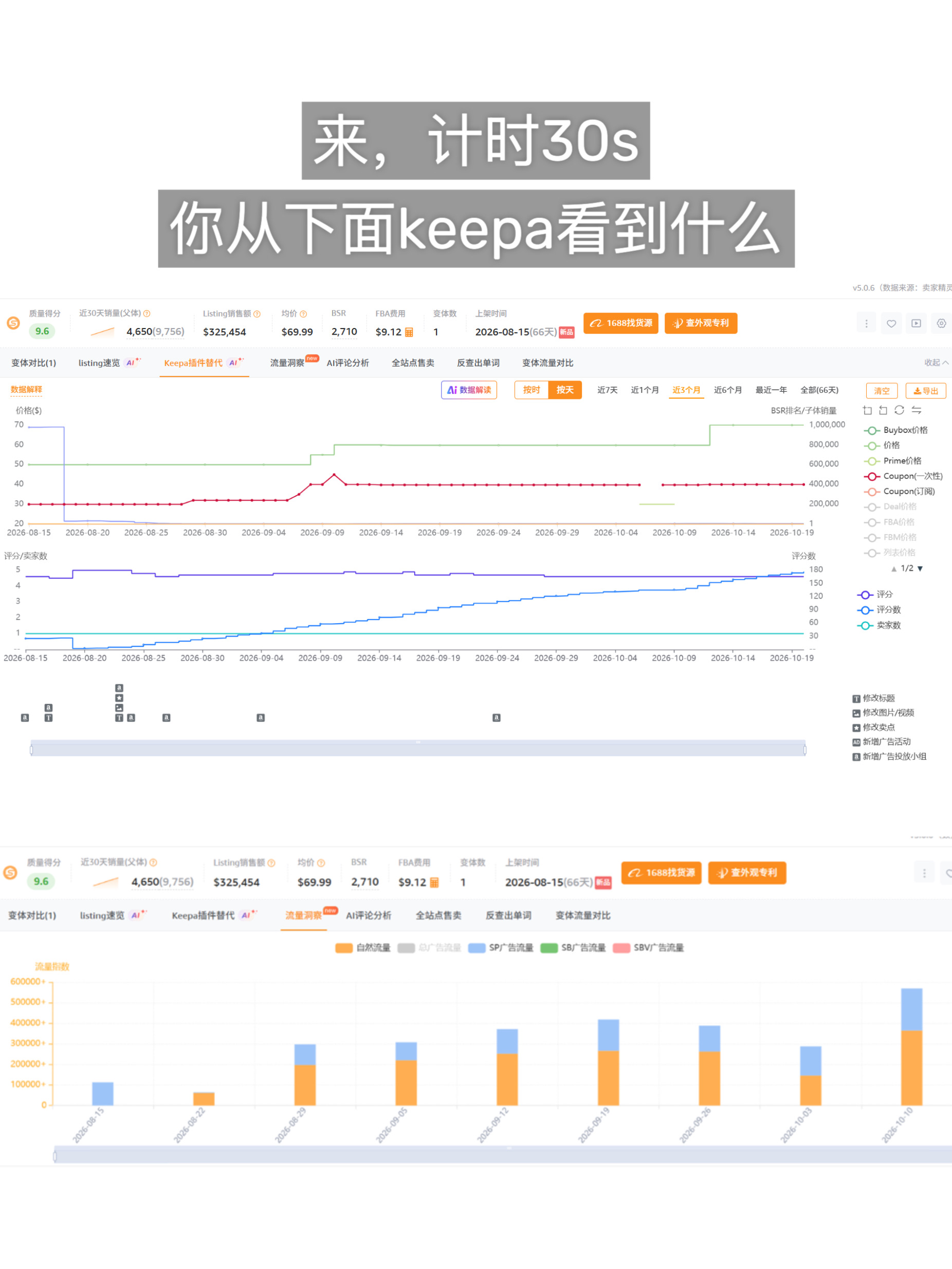The image size is (952, 1269).
Task: Click the star 修改卖点 marker on timeline
Action: tap(119, 698)
